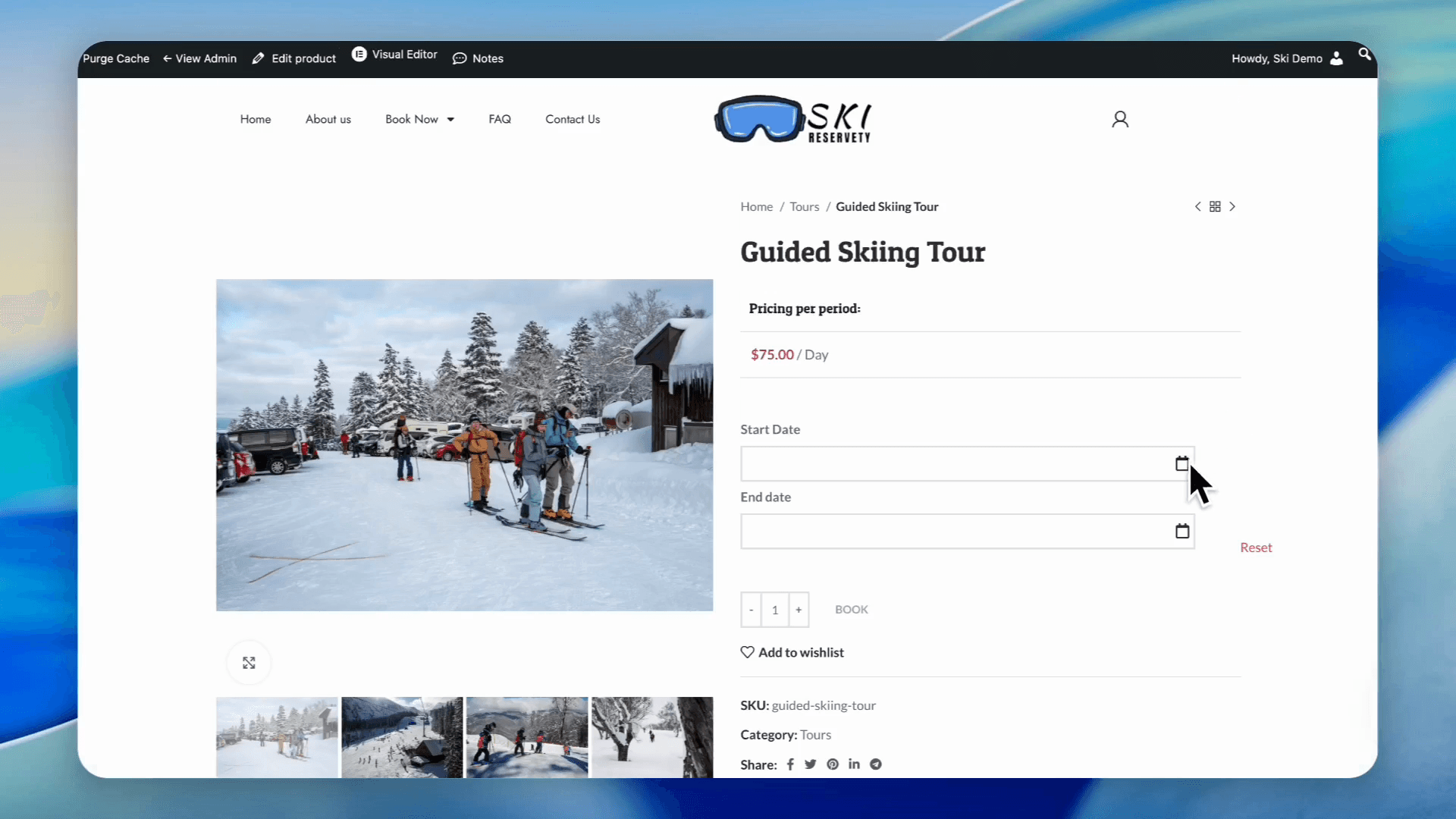The image size is (1456, 819).
Task: Click the Howdy, Ski Demo user avatar icon
Action: [1336, 58]
